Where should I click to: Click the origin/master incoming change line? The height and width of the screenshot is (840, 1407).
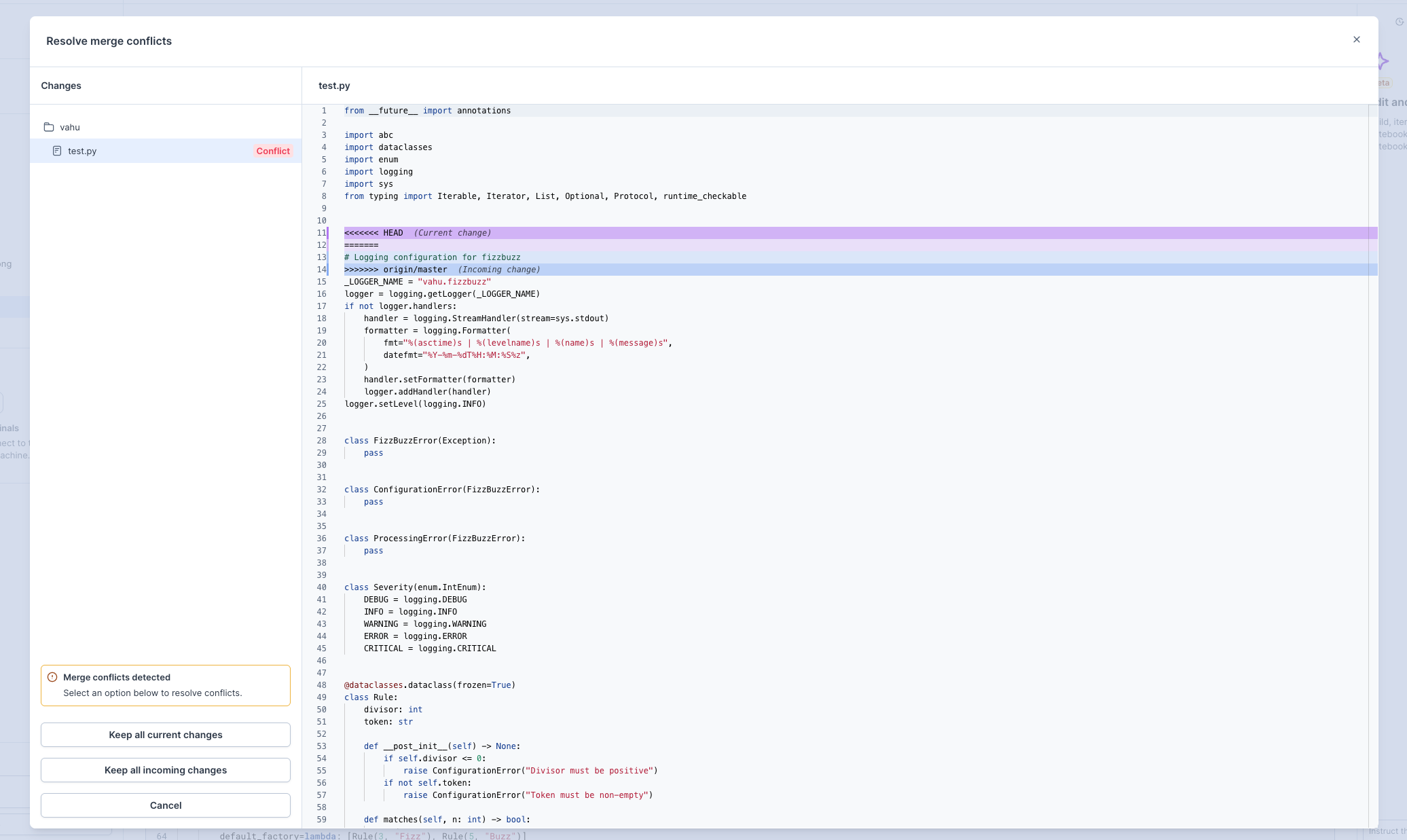click(441, 270)
